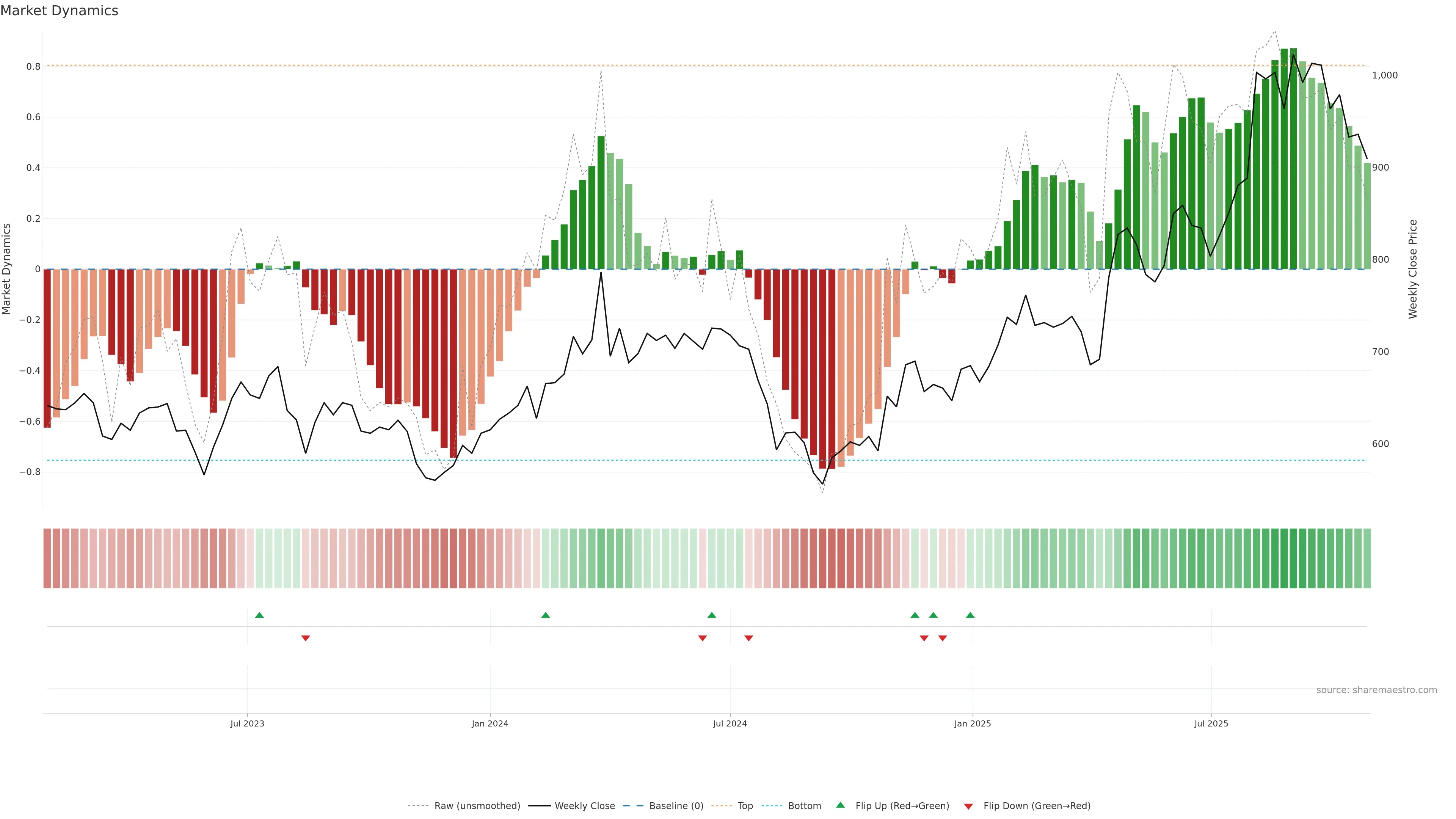The width and height of the screenshot is (1456, 819).
Task: Click the green triangle icon in the legend
Action: [841, 805]
